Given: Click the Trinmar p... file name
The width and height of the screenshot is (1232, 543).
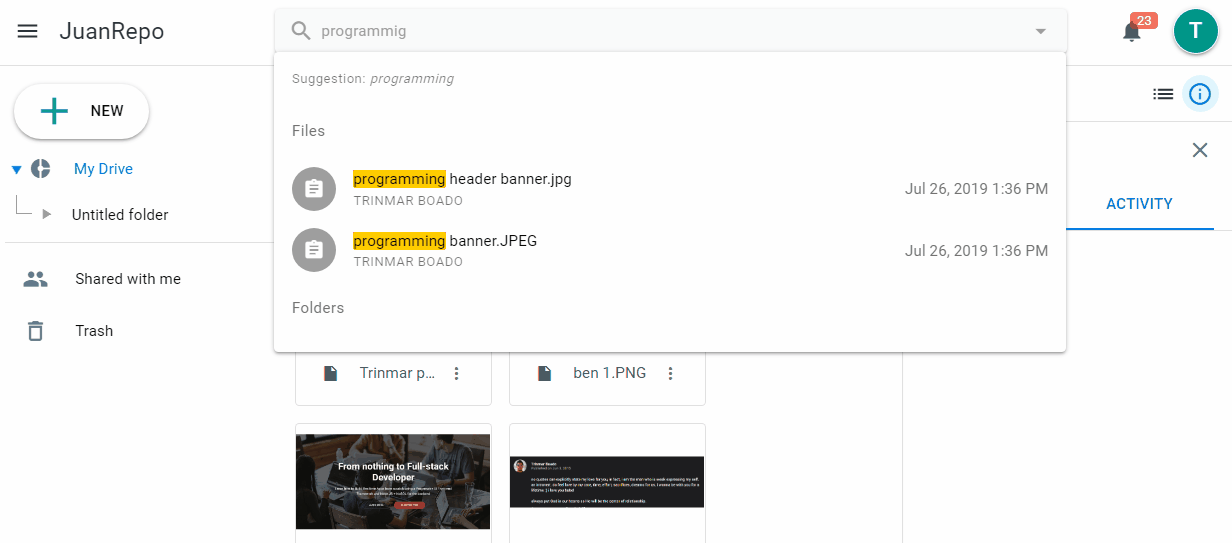Looking at the screenshot, I should (397, 373).
